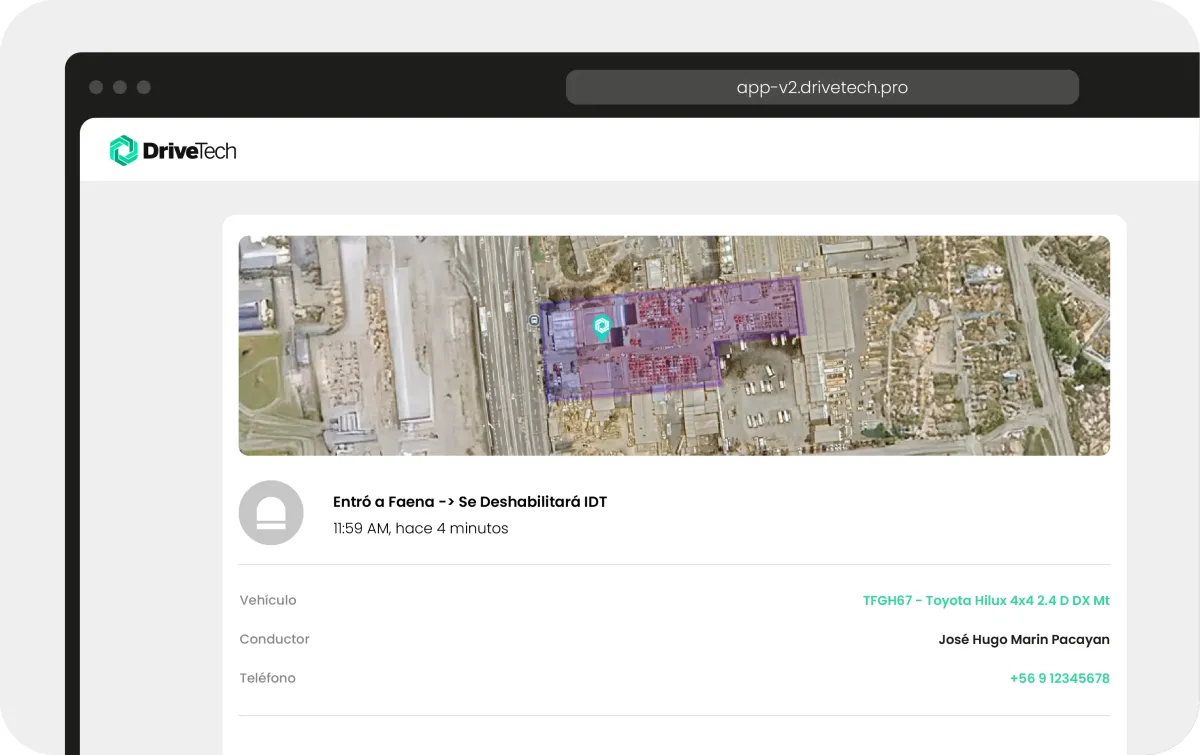1200x755 pixels.
Task: Click the browser window close dot
Action: pyautogui.click(x=96, y=87)
